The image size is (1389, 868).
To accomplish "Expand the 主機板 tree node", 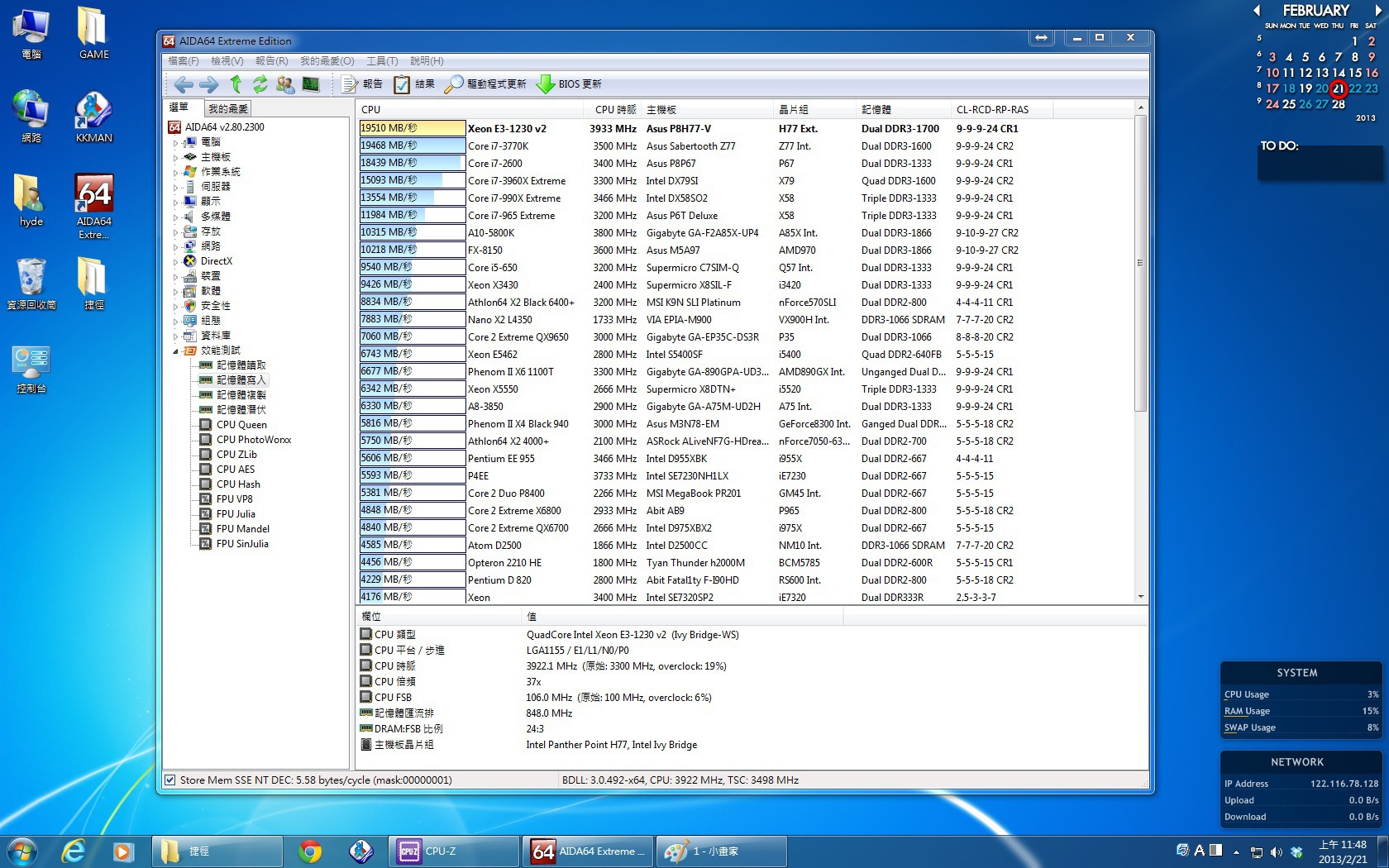I will [x=175, y=158].
